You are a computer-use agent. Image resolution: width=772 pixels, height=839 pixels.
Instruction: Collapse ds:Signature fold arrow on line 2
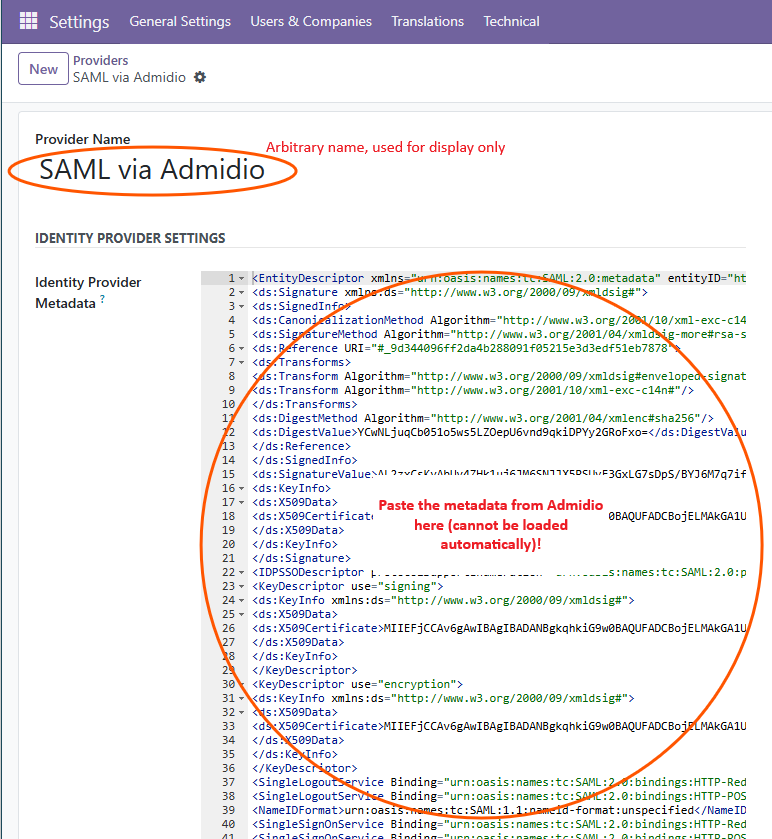click(242, 292)
